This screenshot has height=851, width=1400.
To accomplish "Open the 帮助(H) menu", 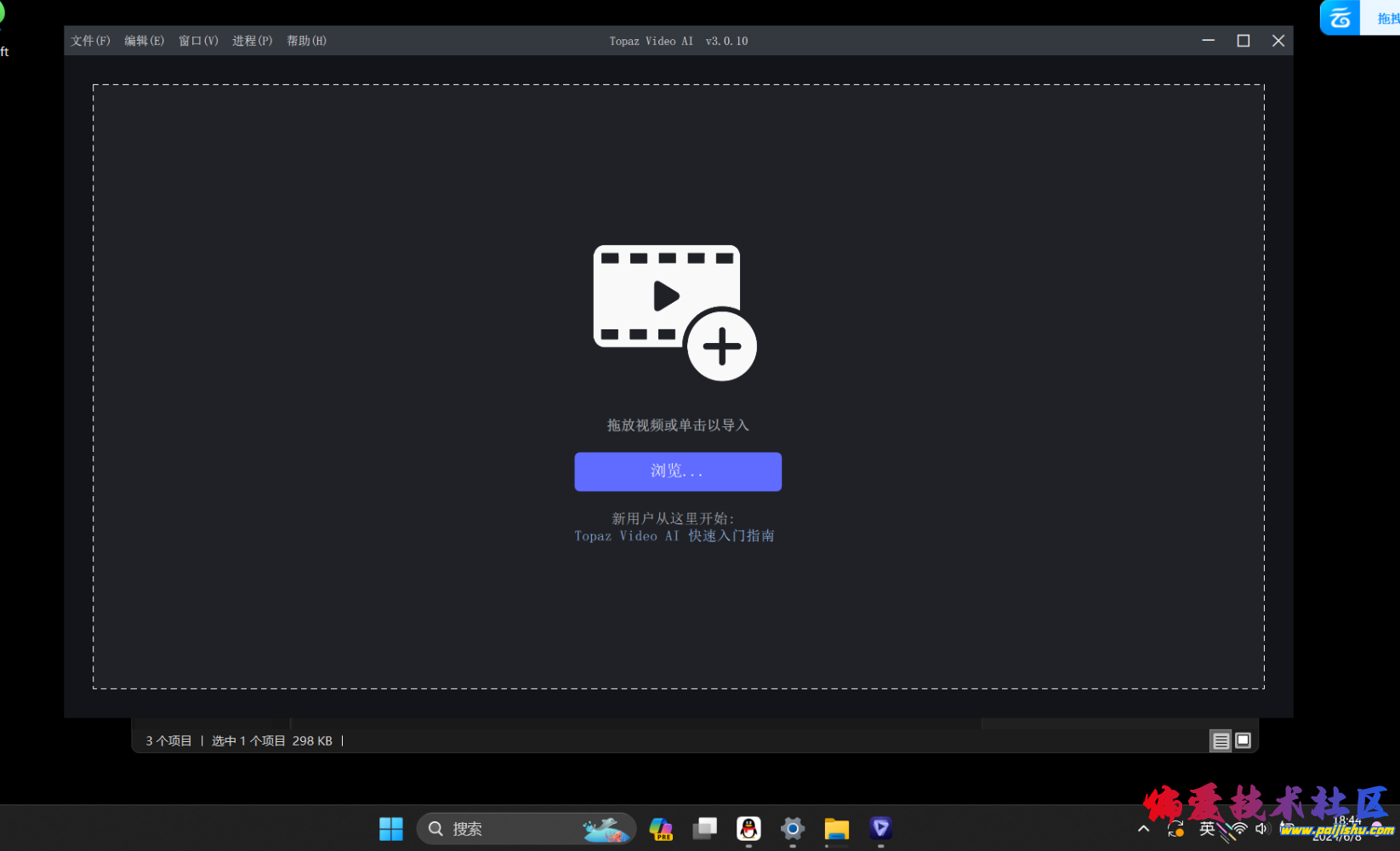I will tap(306, 41).
